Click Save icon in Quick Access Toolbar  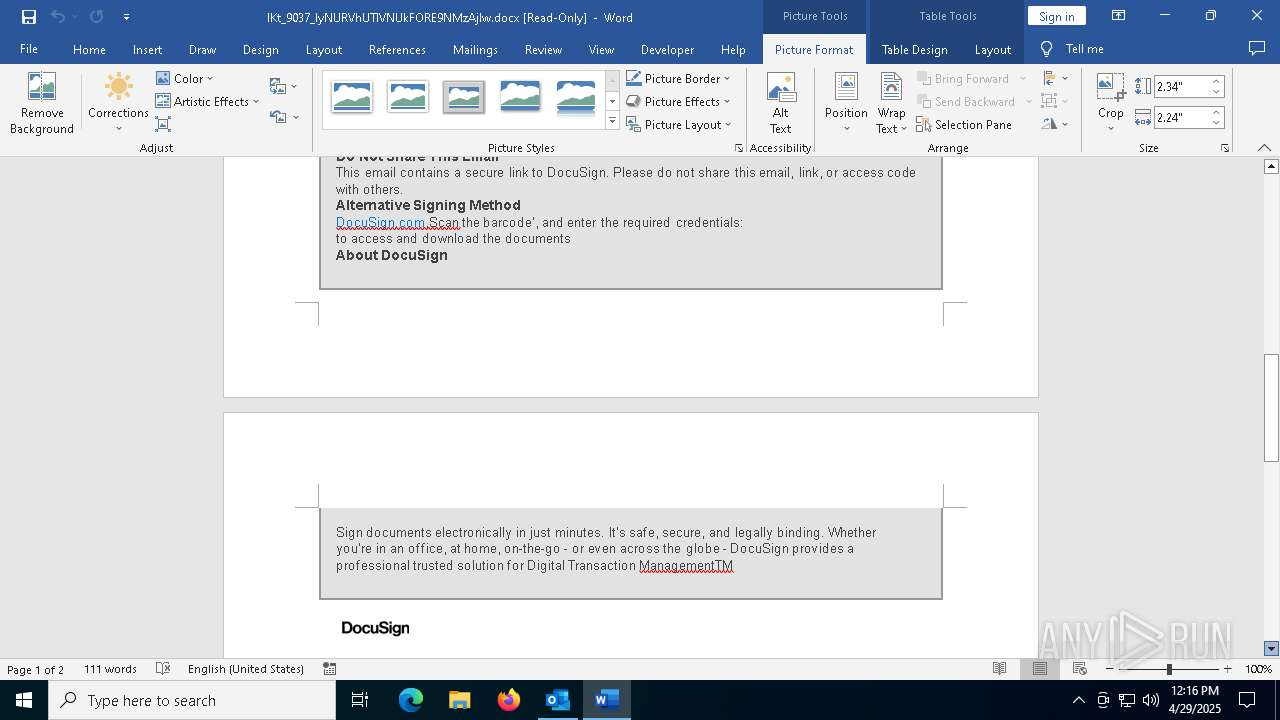pyautogui.click(x=29, y=16)
